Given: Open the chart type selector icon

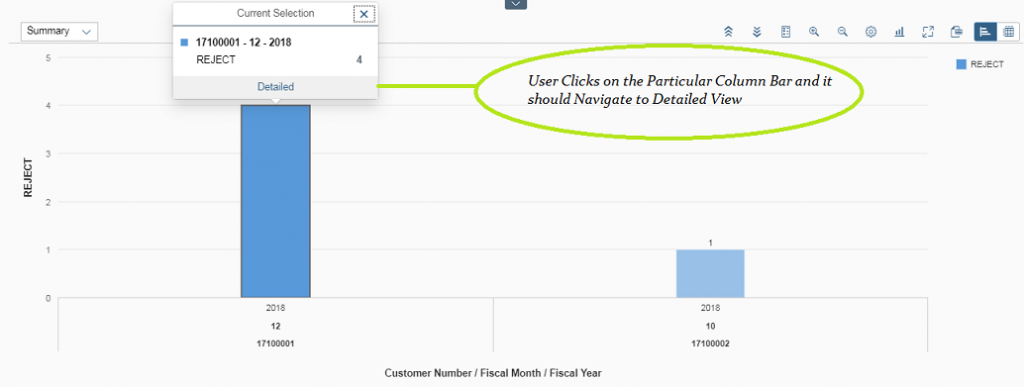Looking at the screenshot, I should coord(899,31).
